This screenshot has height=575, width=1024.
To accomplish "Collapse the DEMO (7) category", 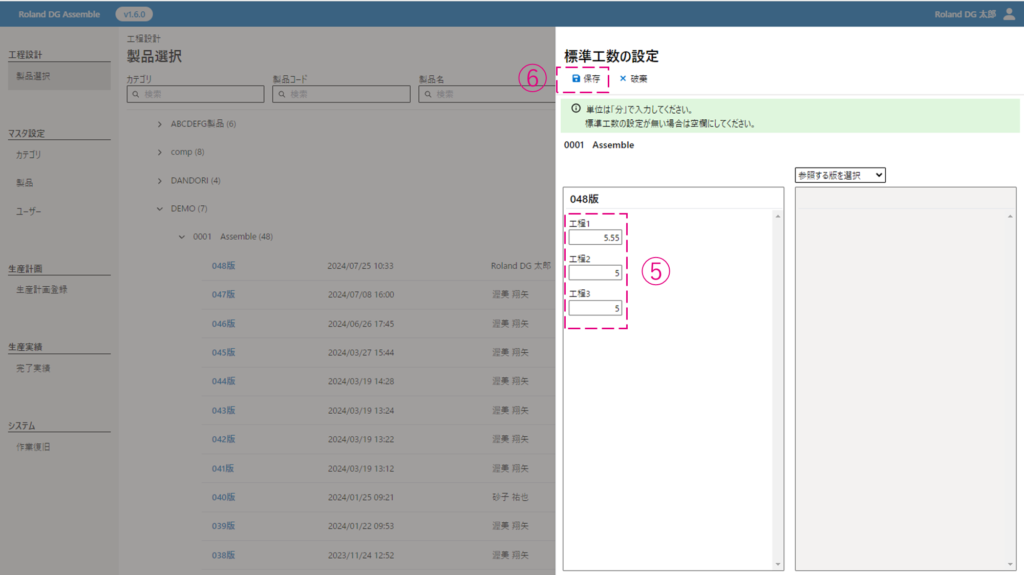I will click(161, 208).
